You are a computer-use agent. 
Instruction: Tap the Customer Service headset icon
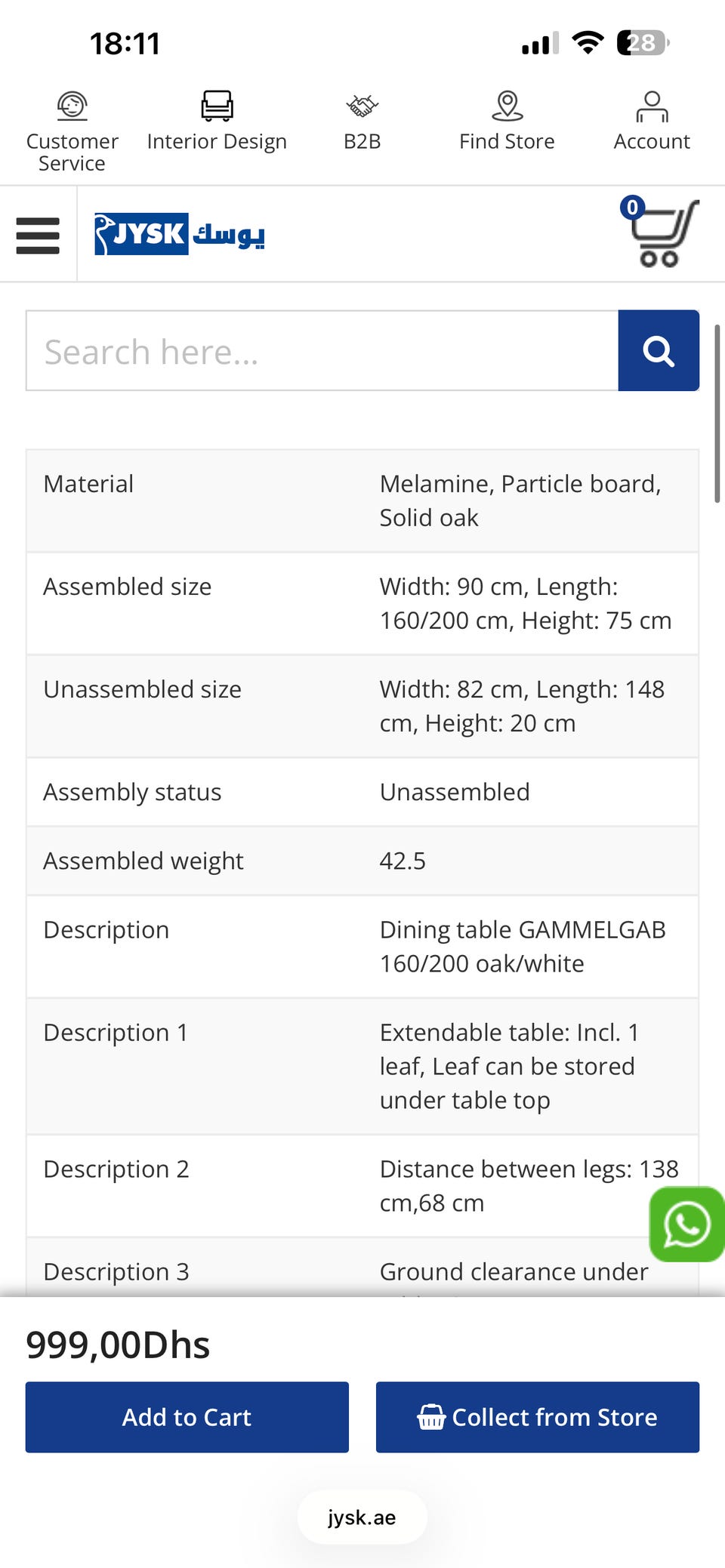72,106
